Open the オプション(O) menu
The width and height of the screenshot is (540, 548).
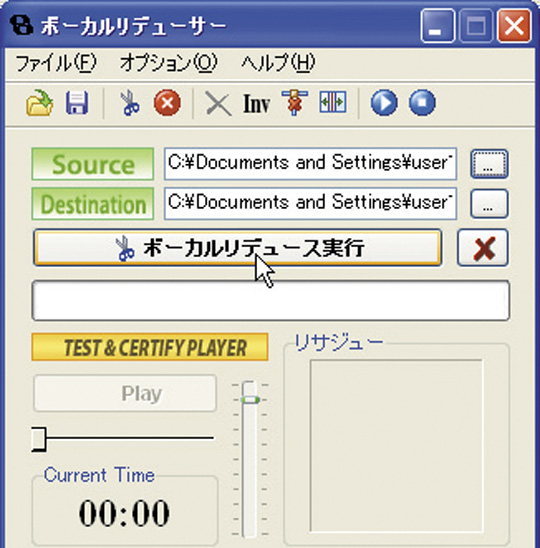coord(168,64)
